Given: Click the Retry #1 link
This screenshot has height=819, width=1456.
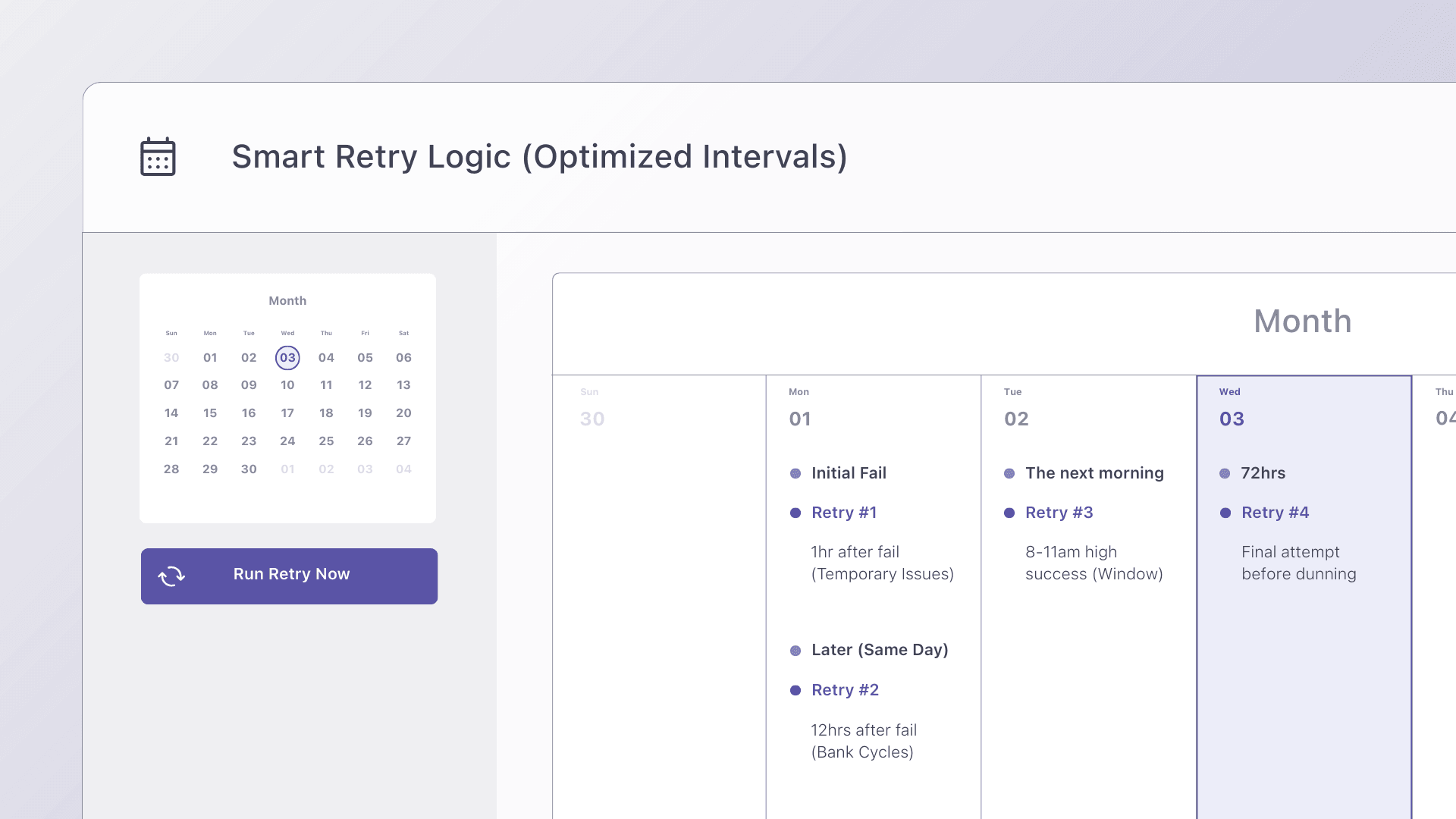Looking at the screenshot, I should pyautogui.click(x=844, y=513).
